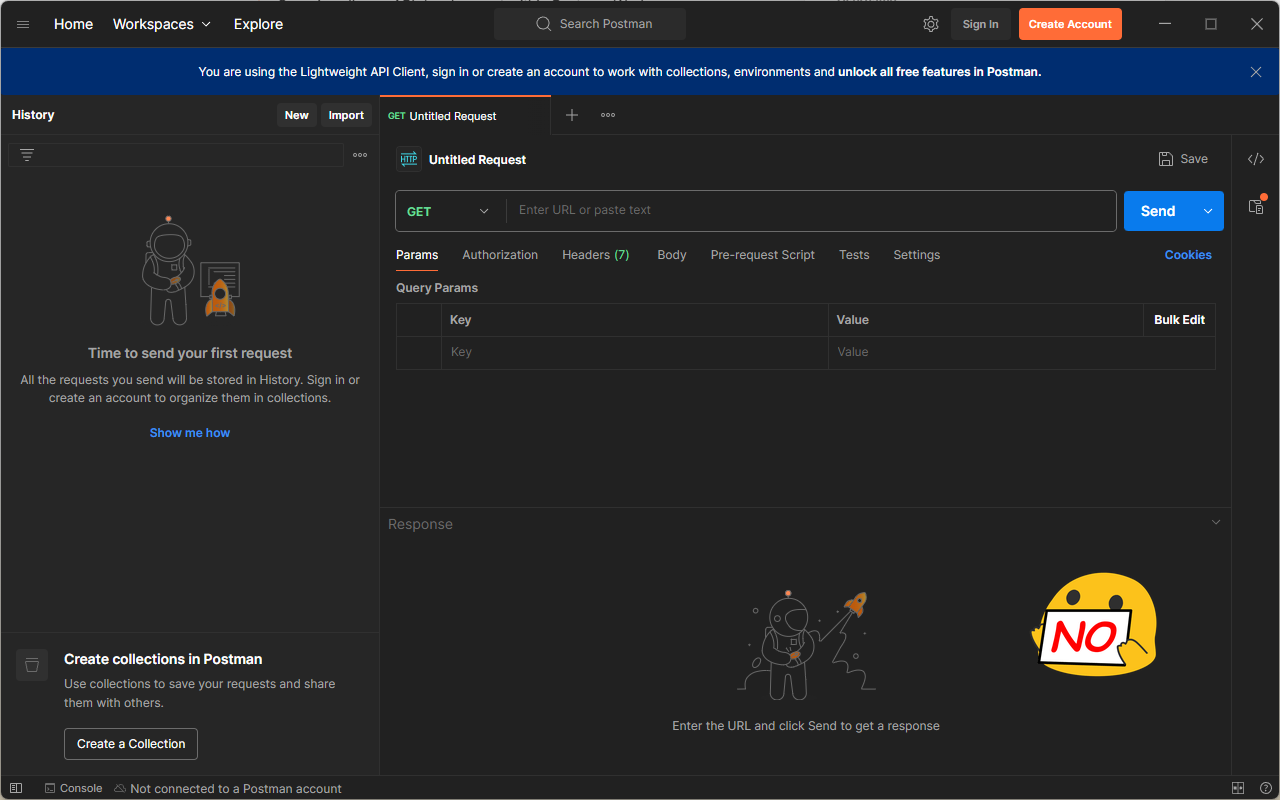Viewport: 1280px width, 800px height.
Task: Click the Send button
Action: [1158, 211]
